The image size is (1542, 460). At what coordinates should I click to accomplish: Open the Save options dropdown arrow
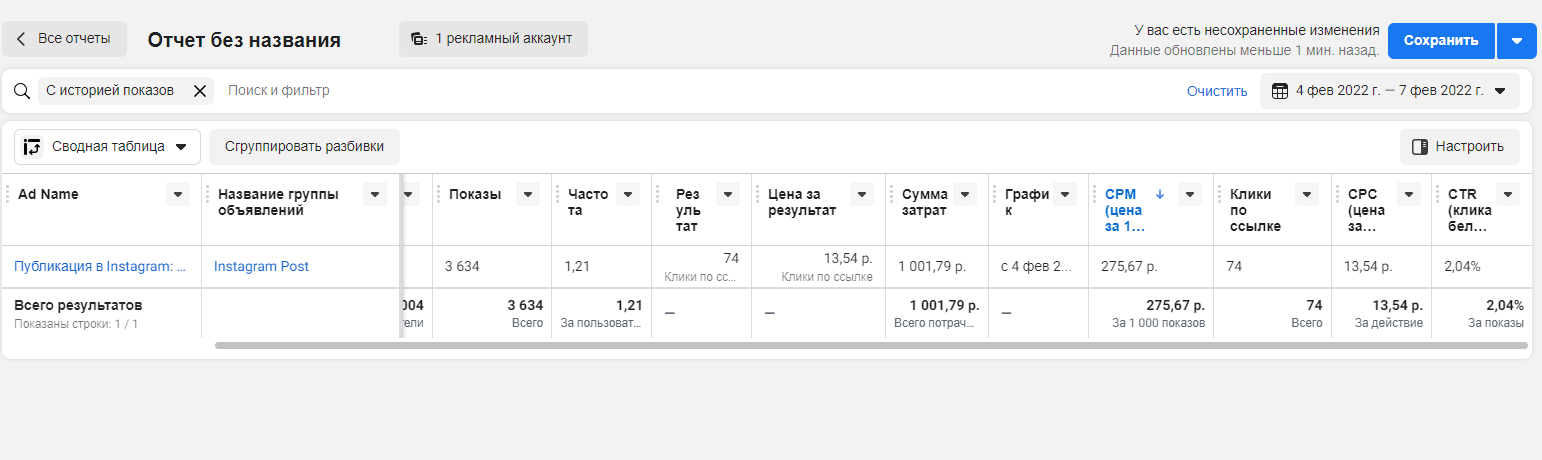pos(1516,41)
